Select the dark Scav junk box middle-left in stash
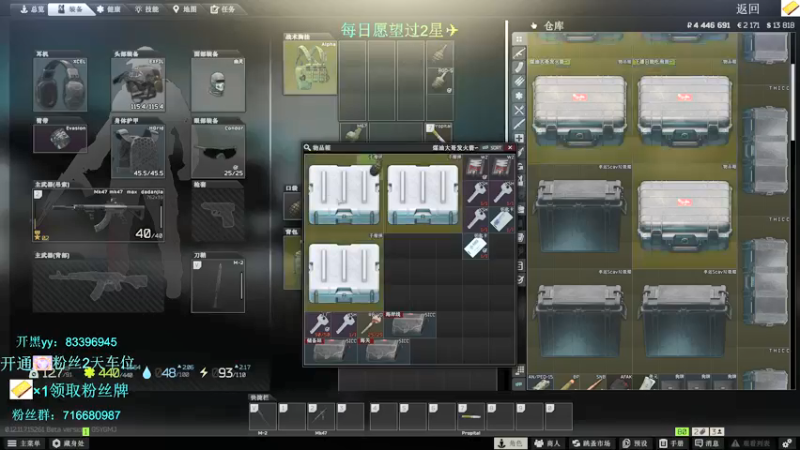Image resolution: width=800 pixels, height=450 pixels. click(580, 217)
